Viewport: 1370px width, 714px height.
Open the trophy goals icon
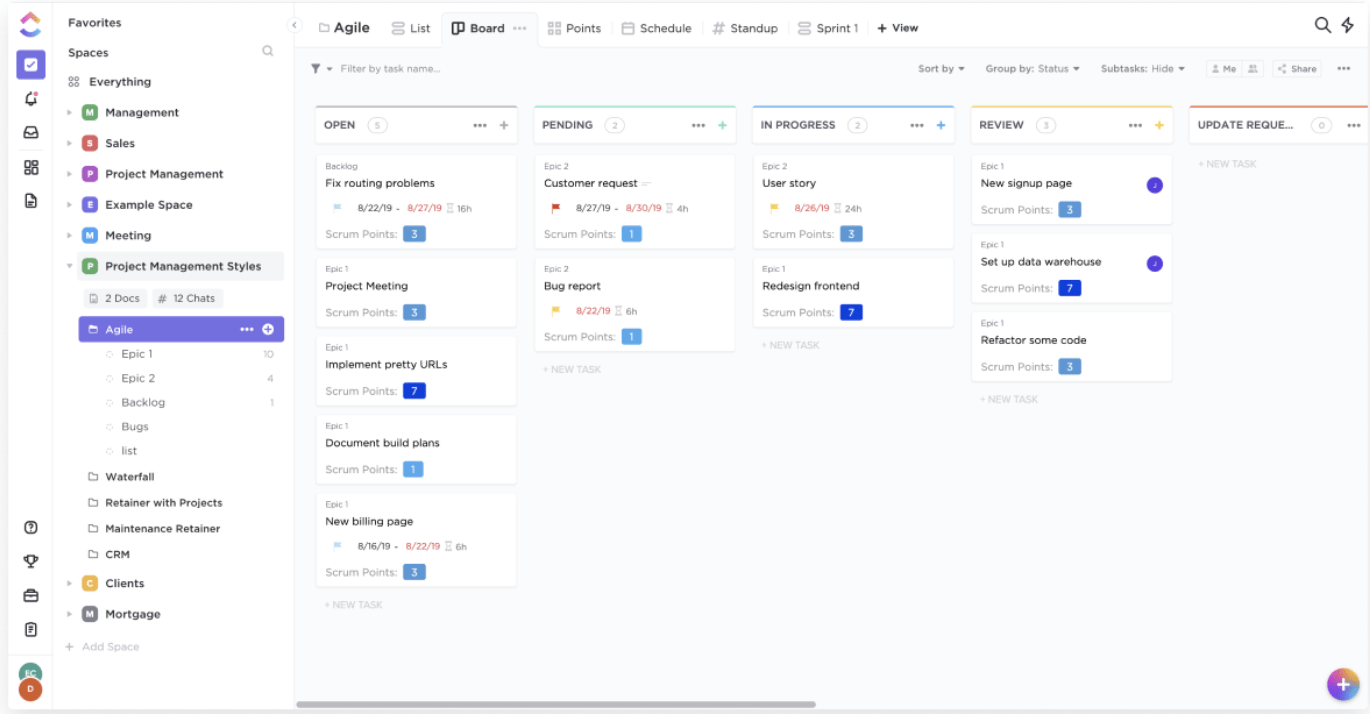pos(30,561)
